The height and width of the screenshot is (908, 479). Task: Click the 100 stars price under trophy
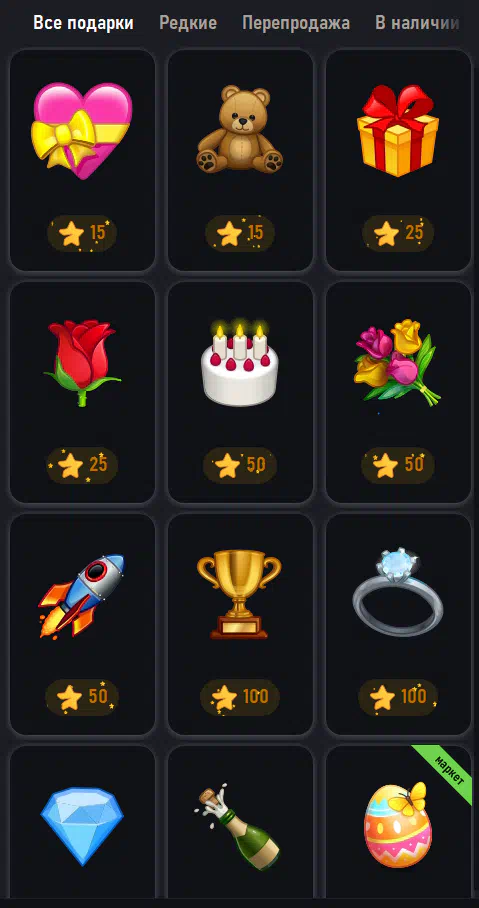point(240,697)
